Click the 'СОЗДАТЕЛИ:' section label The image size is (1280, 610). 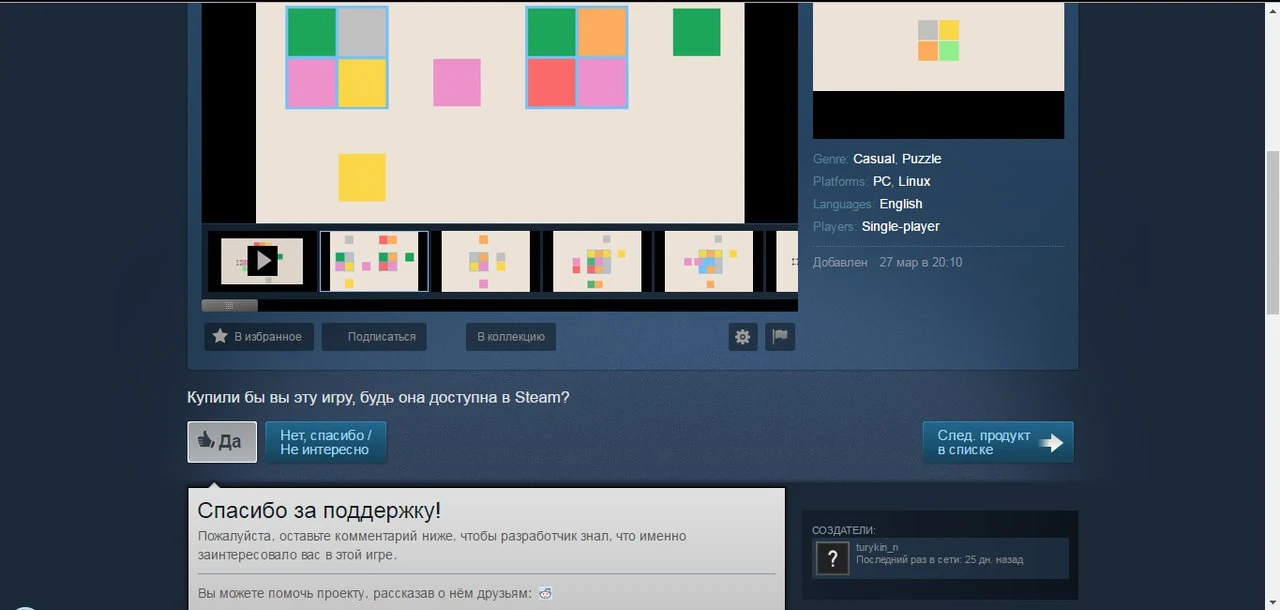(x=844, y=530)
